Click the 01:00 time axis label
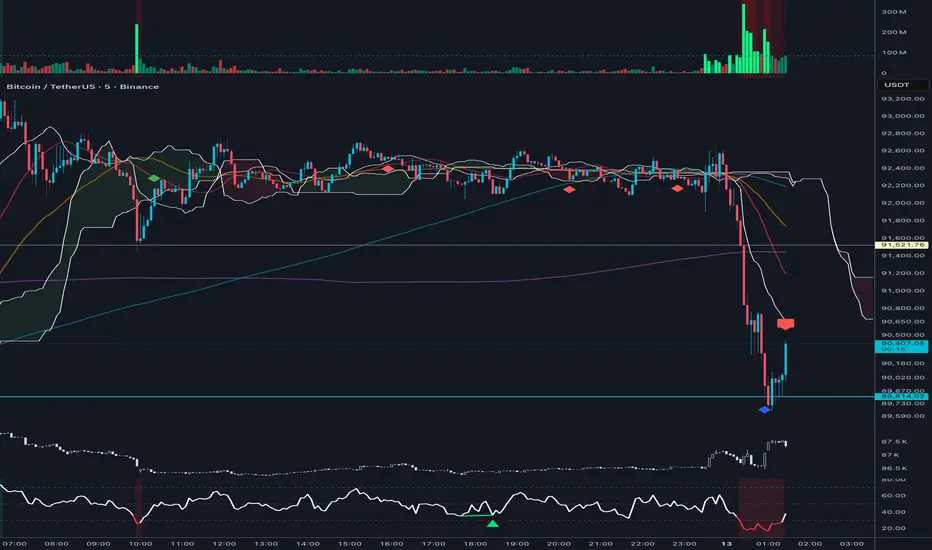This screenshot has height=550, width=932. point(768,543)
